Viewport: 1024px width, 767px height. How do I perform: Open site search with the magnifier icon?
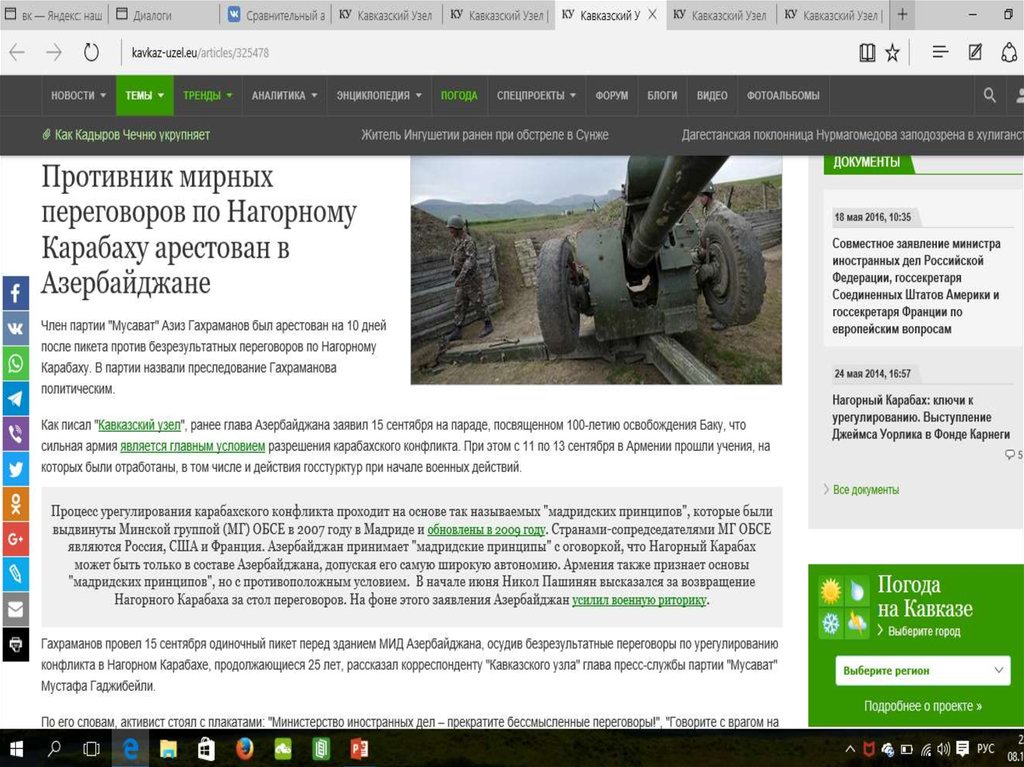pos(989,95)
